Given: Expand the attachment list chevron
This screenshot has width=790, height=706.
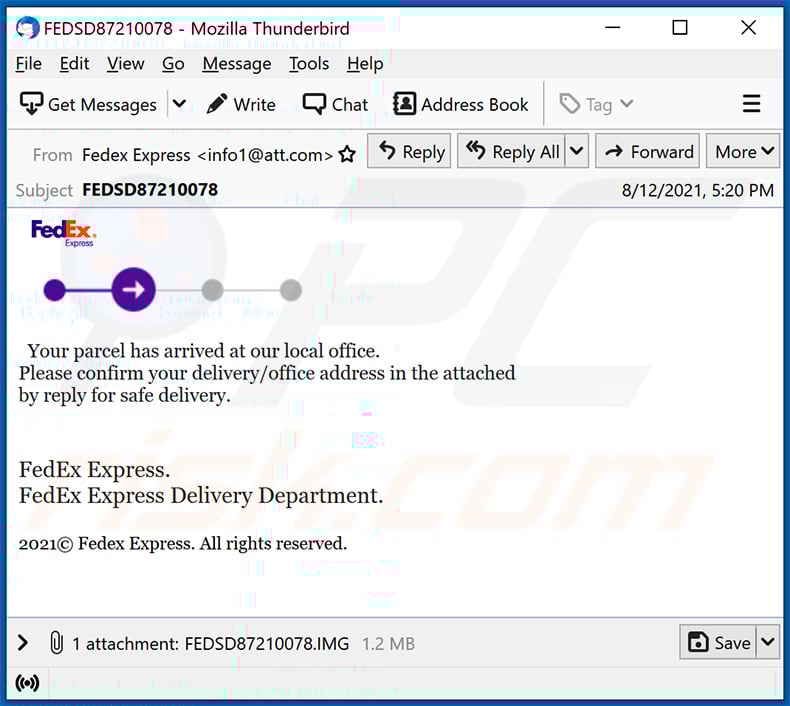Looking at the screenshot, I should tap(23, 643).
